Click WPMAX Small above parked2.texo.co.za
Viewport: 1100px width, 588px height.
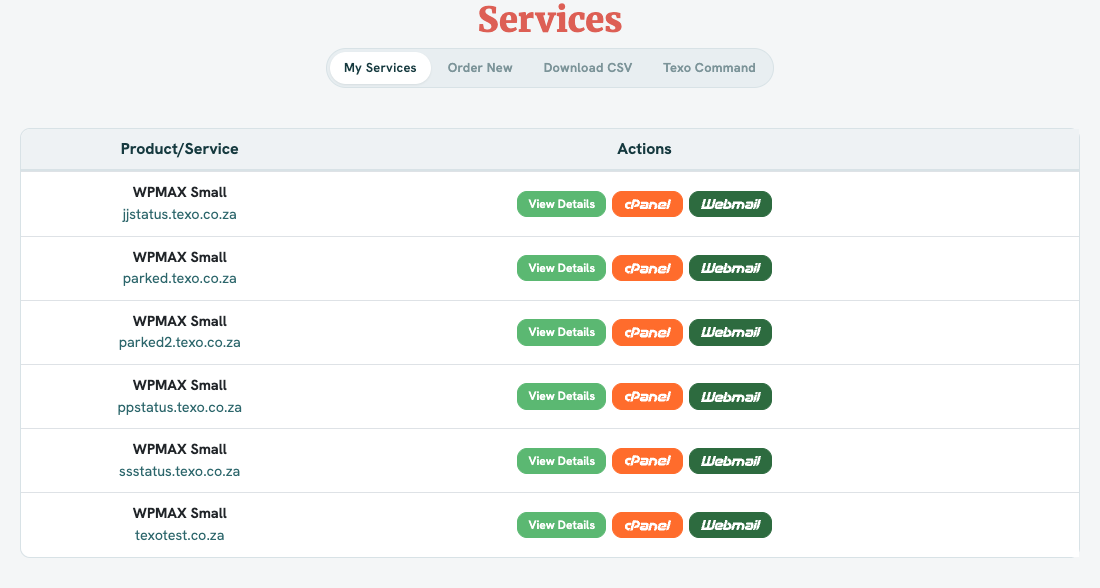point(180,321)
